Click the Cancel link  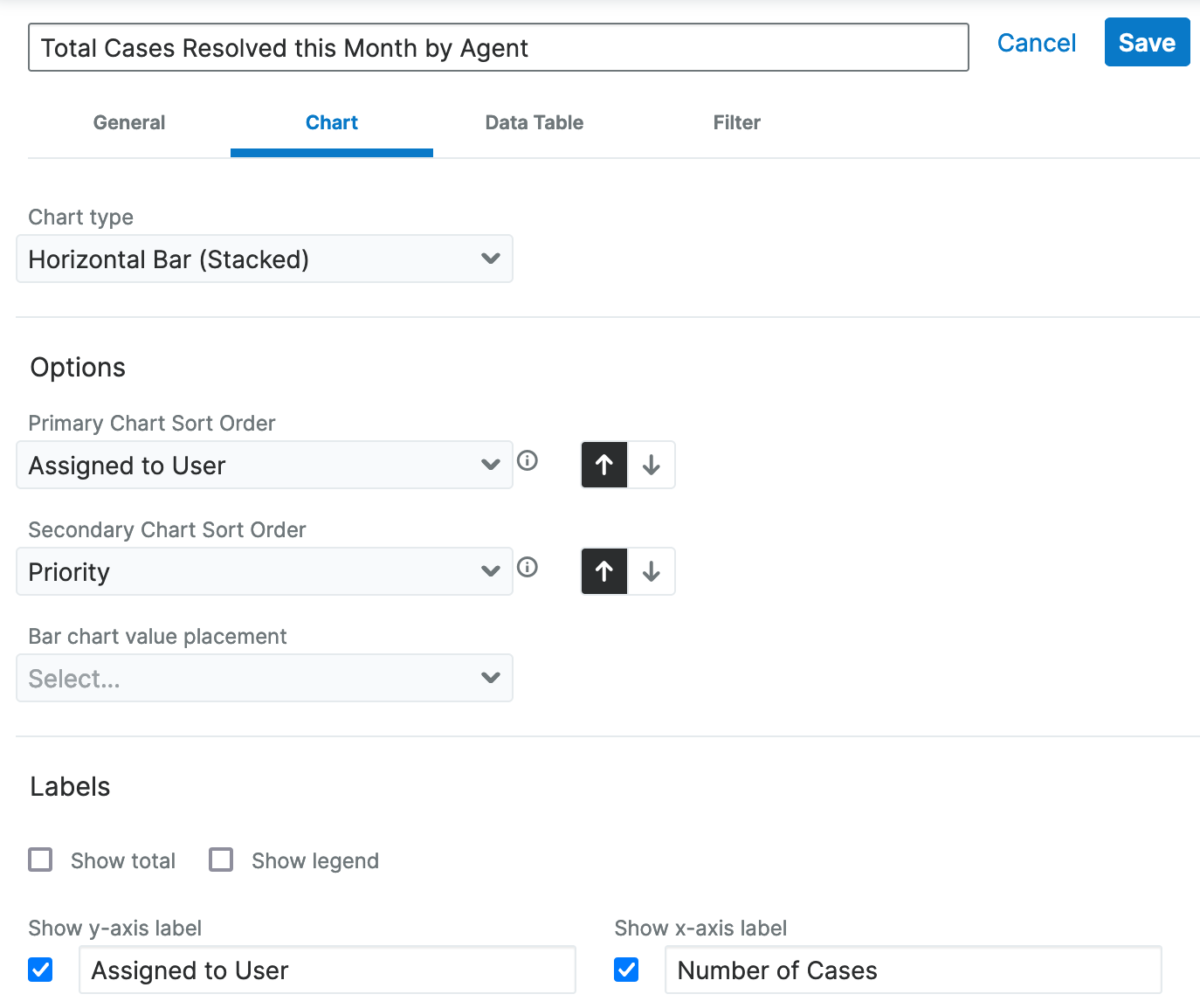pyautogui.click(x=1036, y=43)
